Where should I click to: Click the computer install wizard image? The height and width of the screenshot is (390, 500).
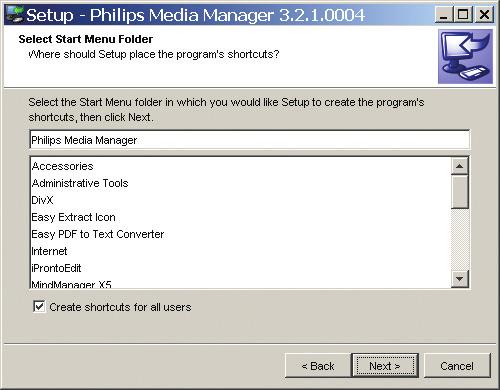(465, 56)
